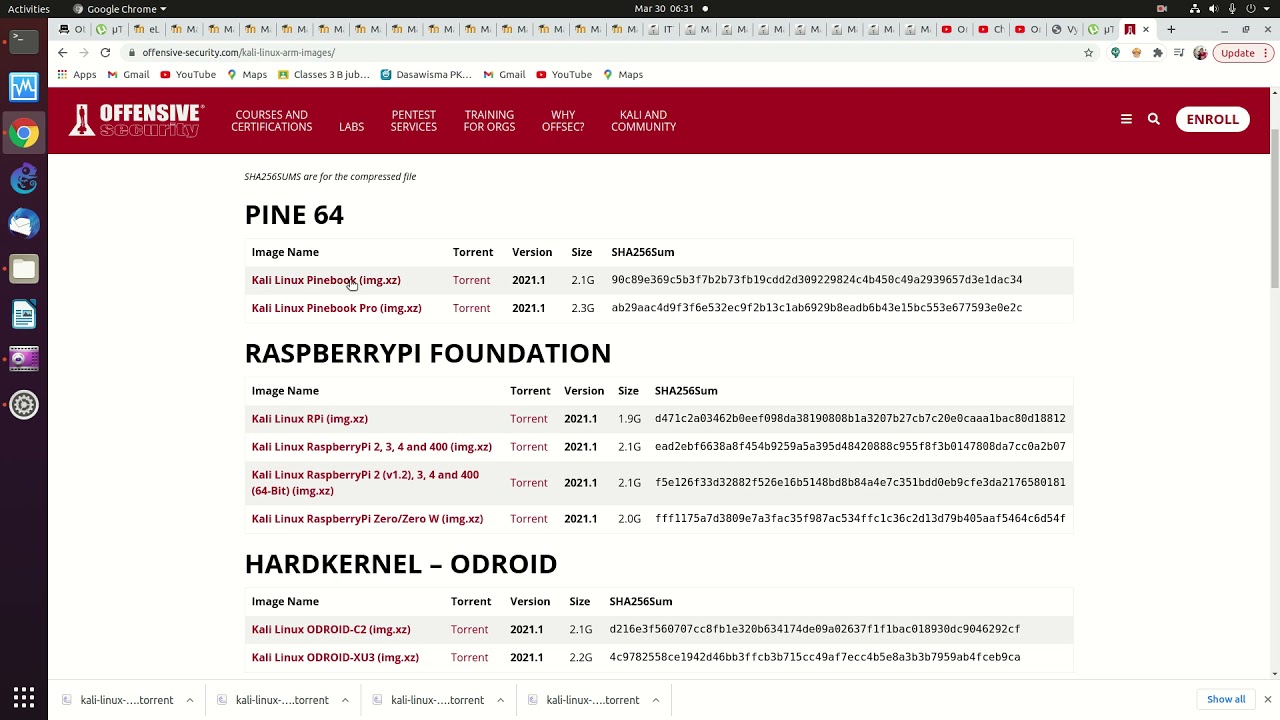Switch to the 'eL' browser tab
Viewport: 1280px width, 720px height.
coord(146,30)
